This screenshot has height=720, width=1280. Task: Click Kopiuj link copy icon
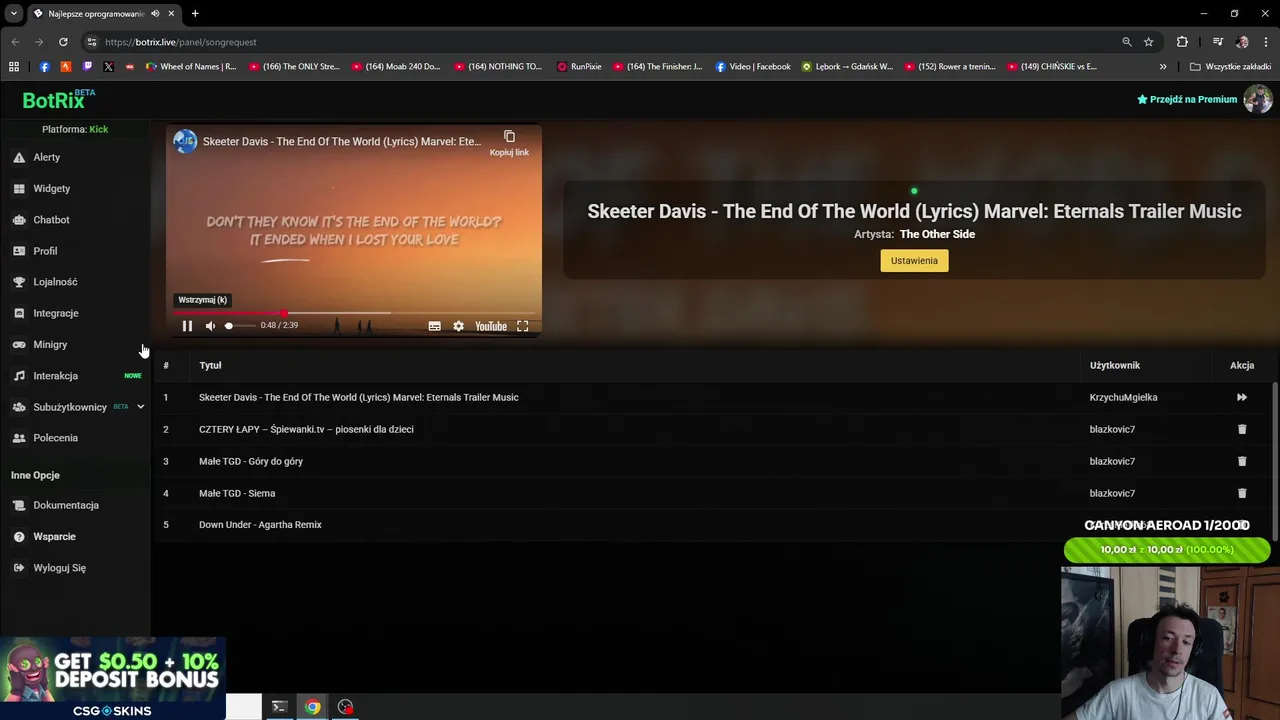click(x=509, y=137)
